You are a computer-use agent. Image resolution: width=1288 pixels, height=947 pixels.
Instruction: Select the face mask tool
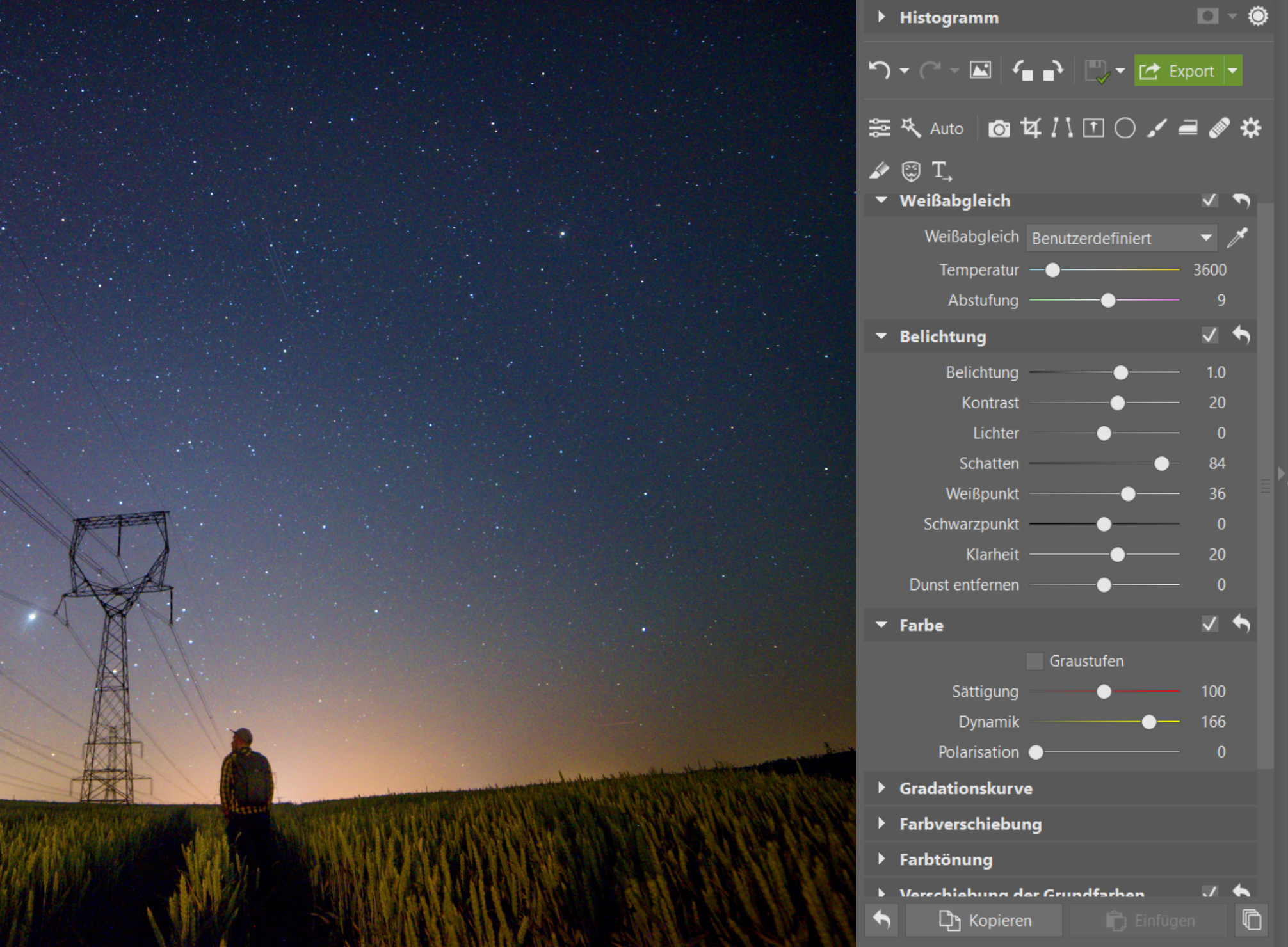(x=910, y=171)
